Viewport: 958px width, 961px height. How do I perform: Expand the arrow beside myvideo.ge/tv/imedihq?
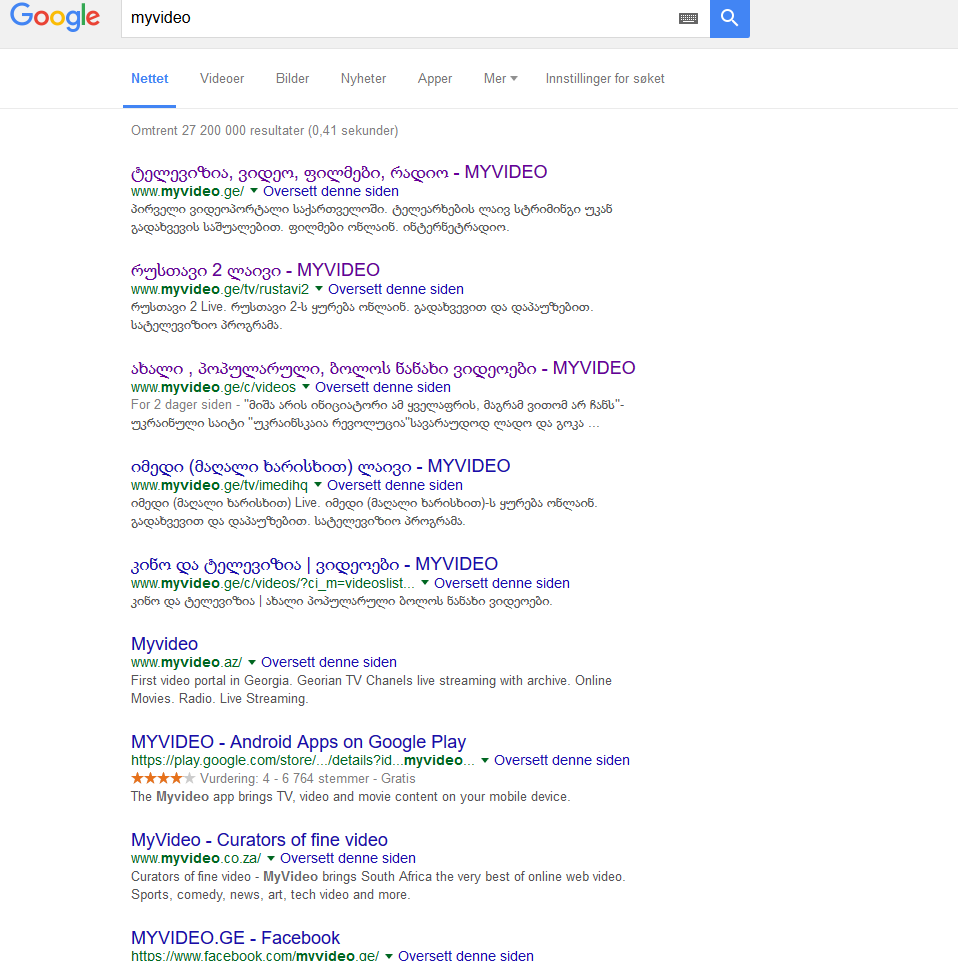[317, 485]
